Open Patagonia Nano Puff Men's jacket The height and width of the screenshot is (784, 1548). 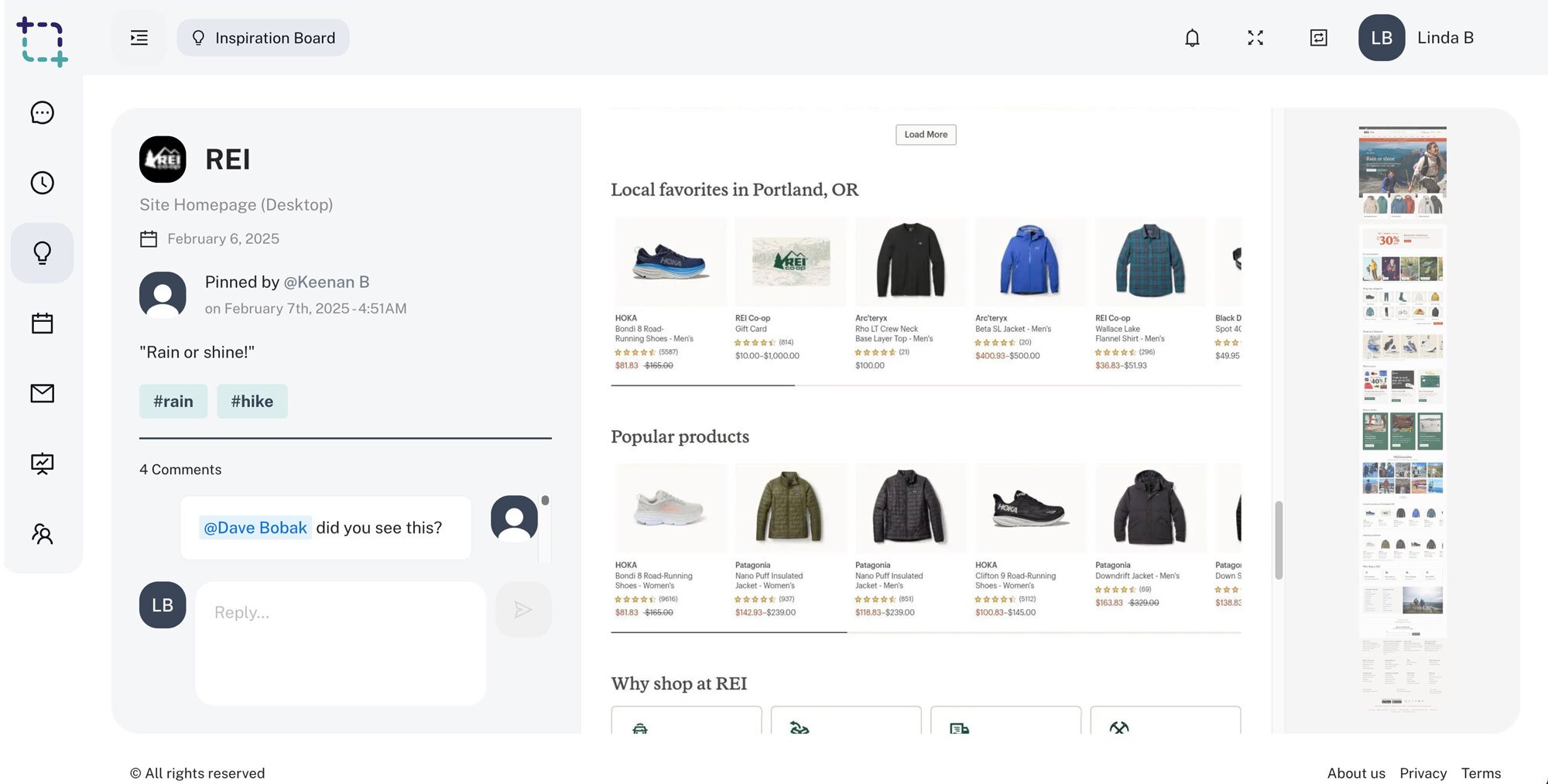tap(910, 540)
